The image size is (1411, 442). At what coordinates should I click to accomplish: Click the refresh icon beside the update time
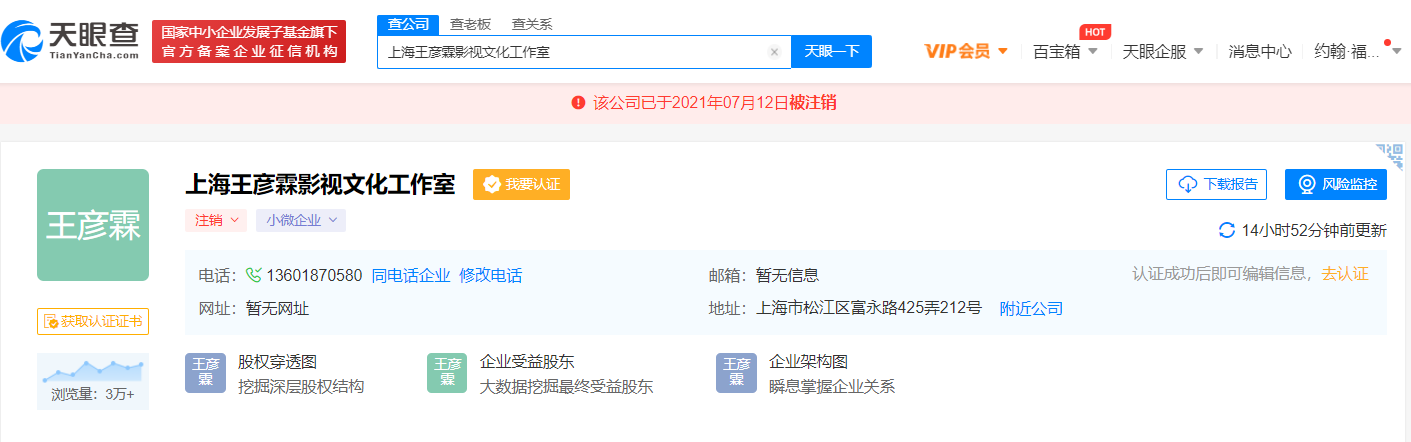pos(1227,230)
